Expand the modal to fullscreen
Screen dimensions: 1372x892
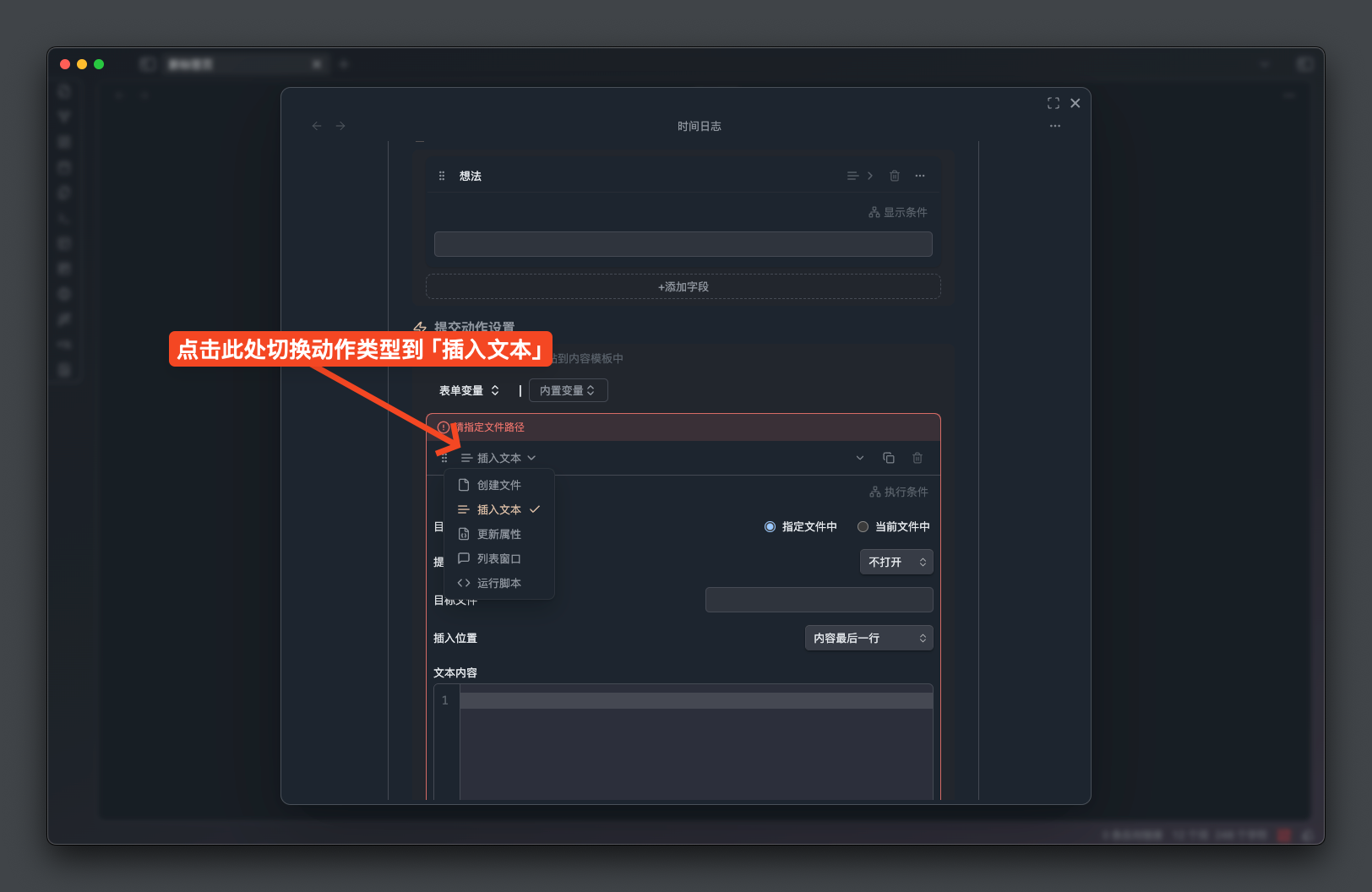tap(1053, 103)
